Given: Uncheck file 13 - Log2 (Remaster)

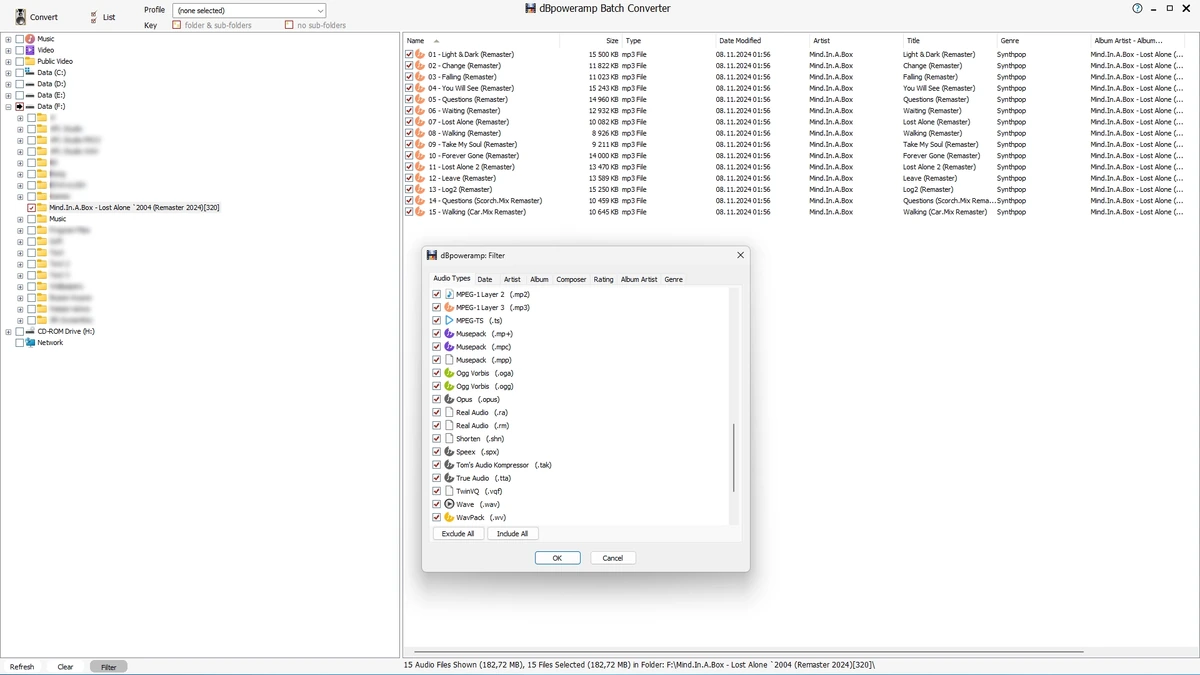Looking at the screenshot, I should pos(409,189).
